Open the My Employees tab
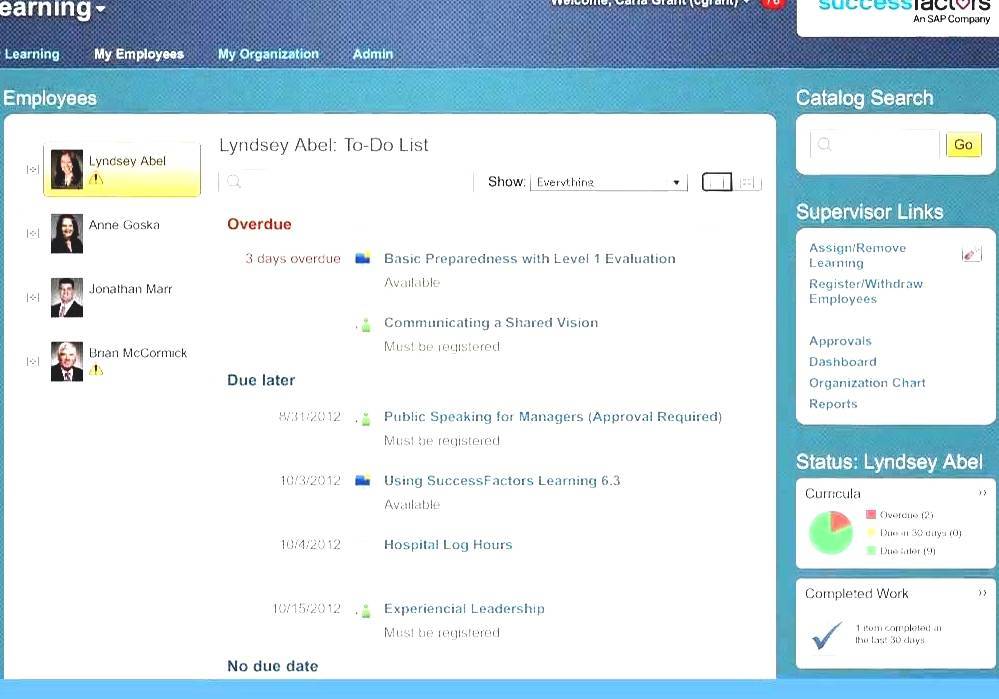Screen dimensions: 999x699 coord(139,54)
